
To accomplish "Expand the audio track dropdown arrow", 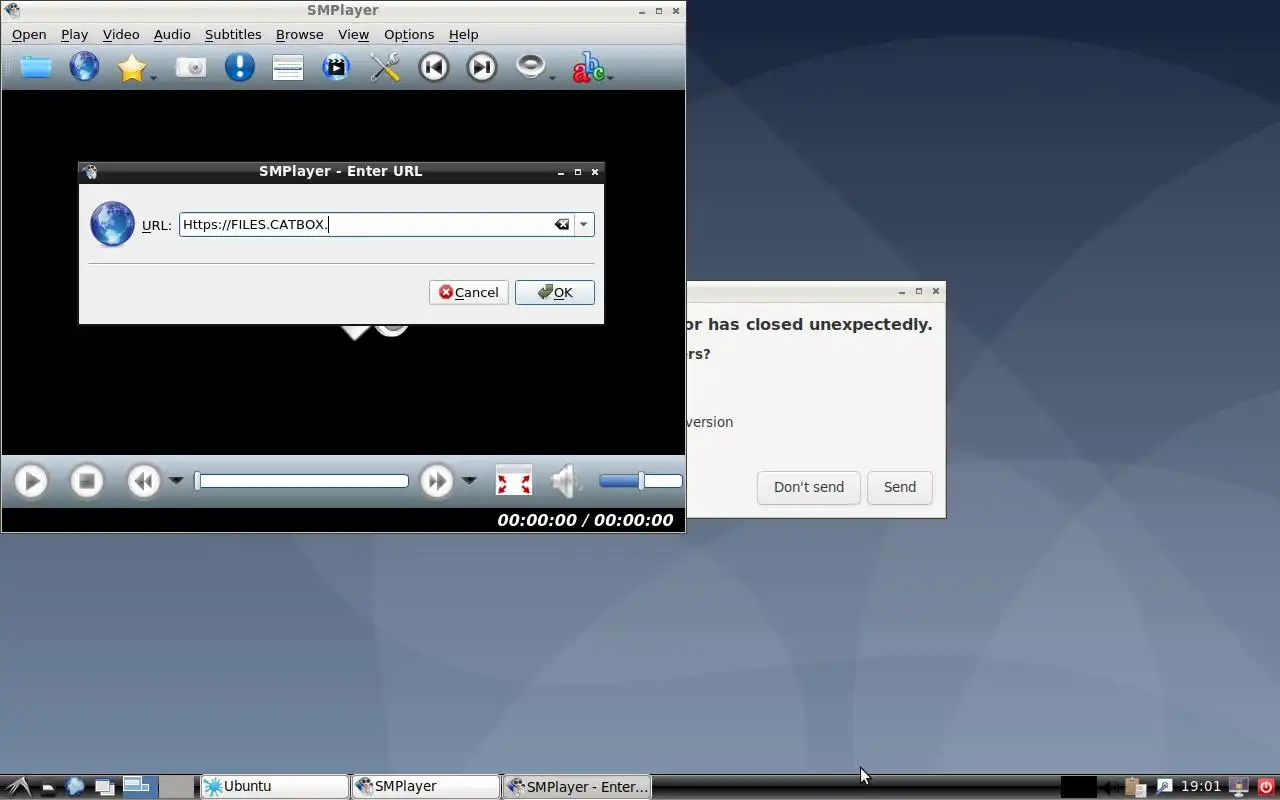I will click(x=553, y=77).
